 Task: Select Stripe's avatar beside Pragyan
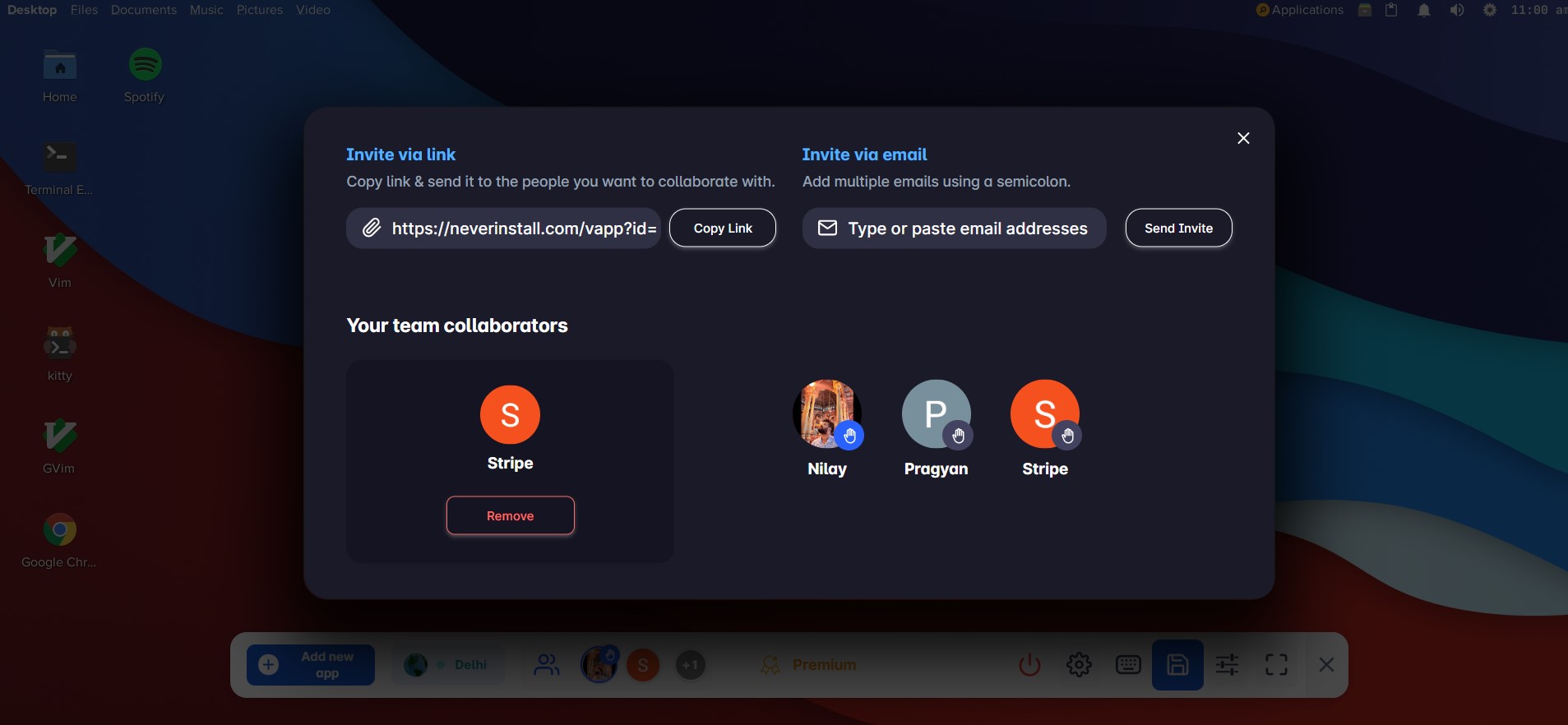tap(1044, 413)
